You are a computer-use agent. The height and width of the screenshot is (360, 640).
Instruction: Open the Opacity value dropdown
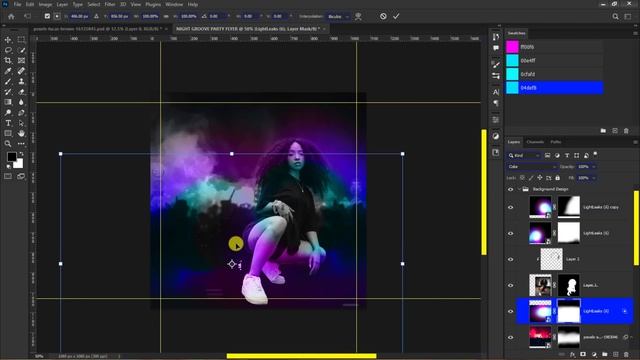coord(594,167)
